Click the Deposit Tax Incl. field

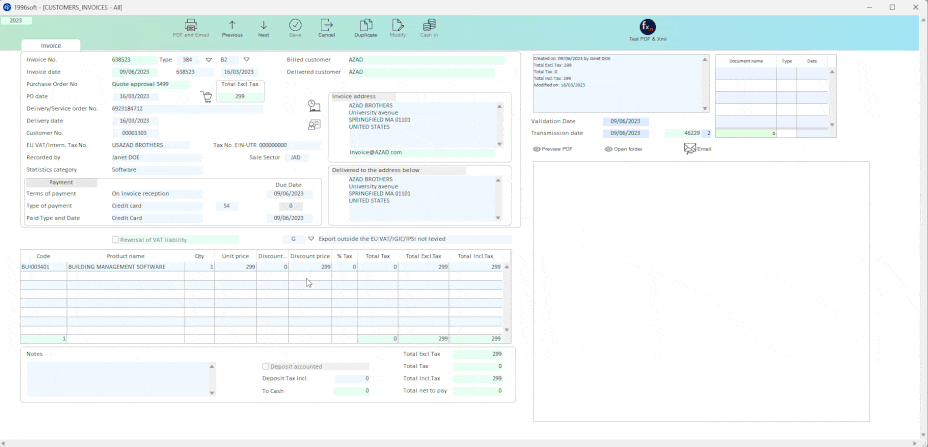352,378
